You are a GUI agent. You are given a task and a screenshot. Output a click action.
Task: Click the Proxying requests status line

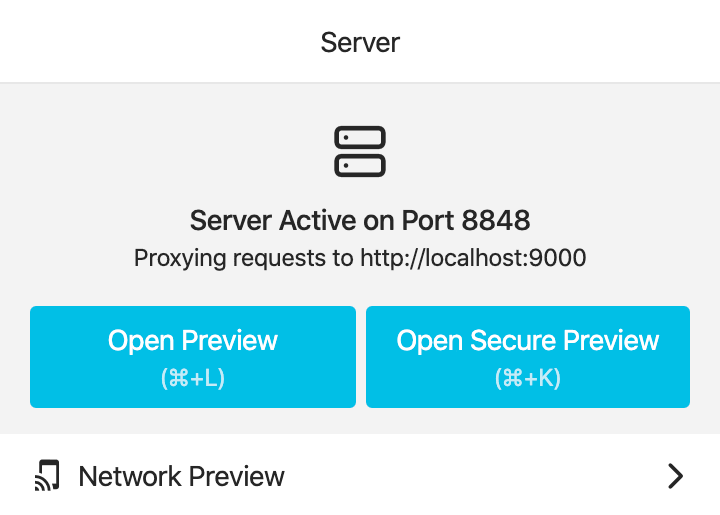point(360,258)
